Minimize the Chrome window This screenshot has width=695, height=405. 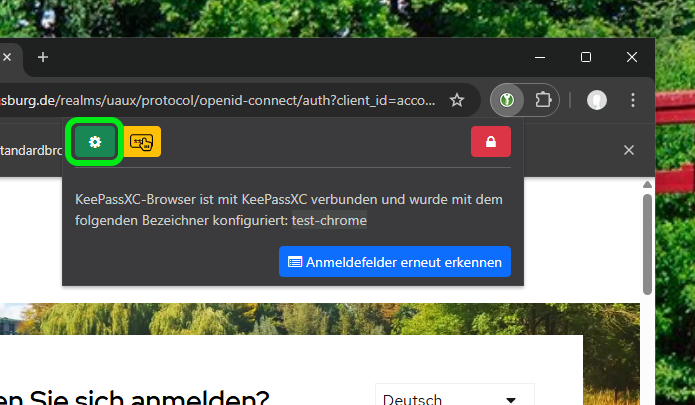(x=540, y=57)
